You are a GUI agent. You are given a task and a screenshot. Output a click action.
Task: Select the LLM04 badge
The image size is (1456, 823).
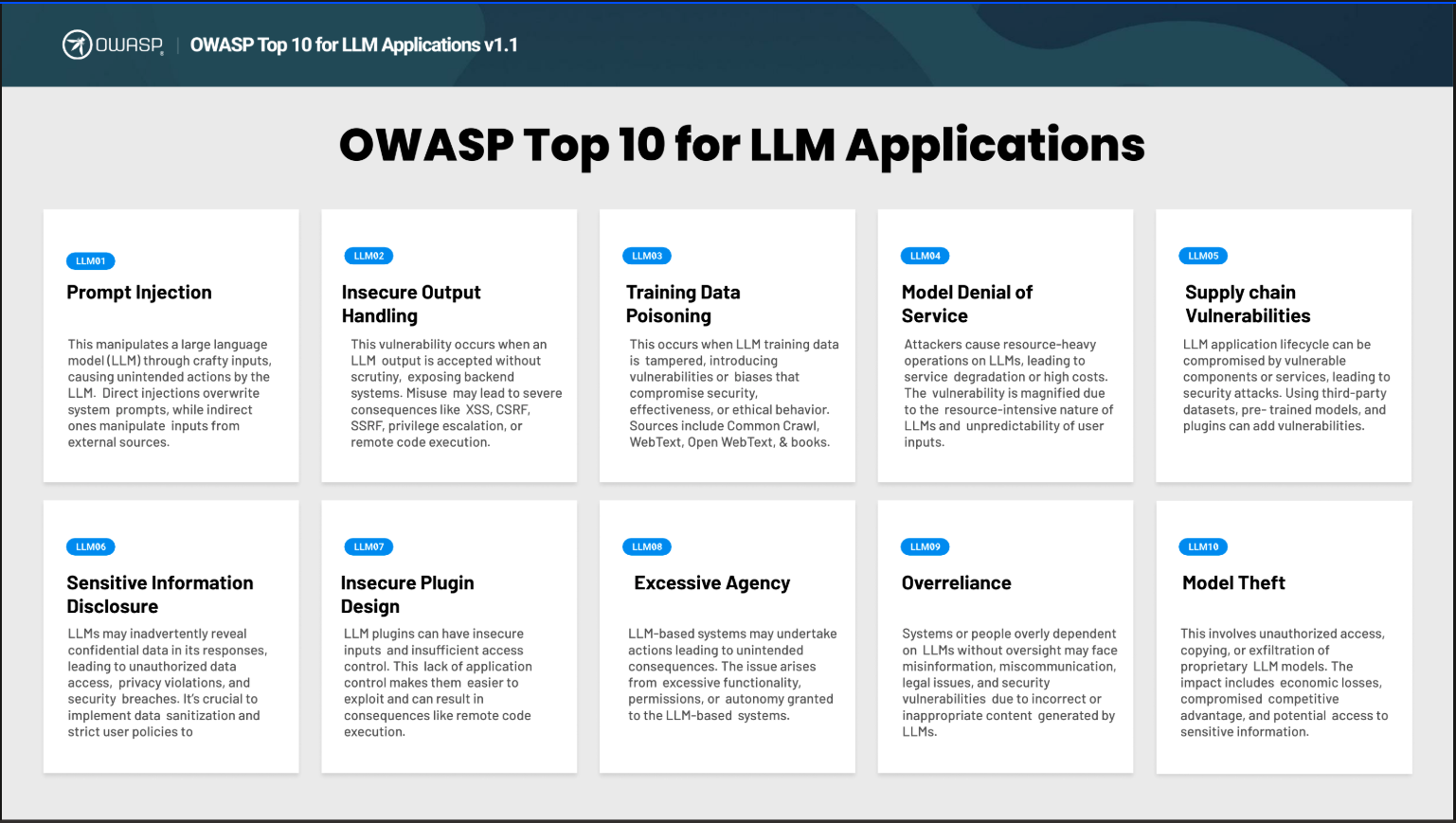pos(925,256)
